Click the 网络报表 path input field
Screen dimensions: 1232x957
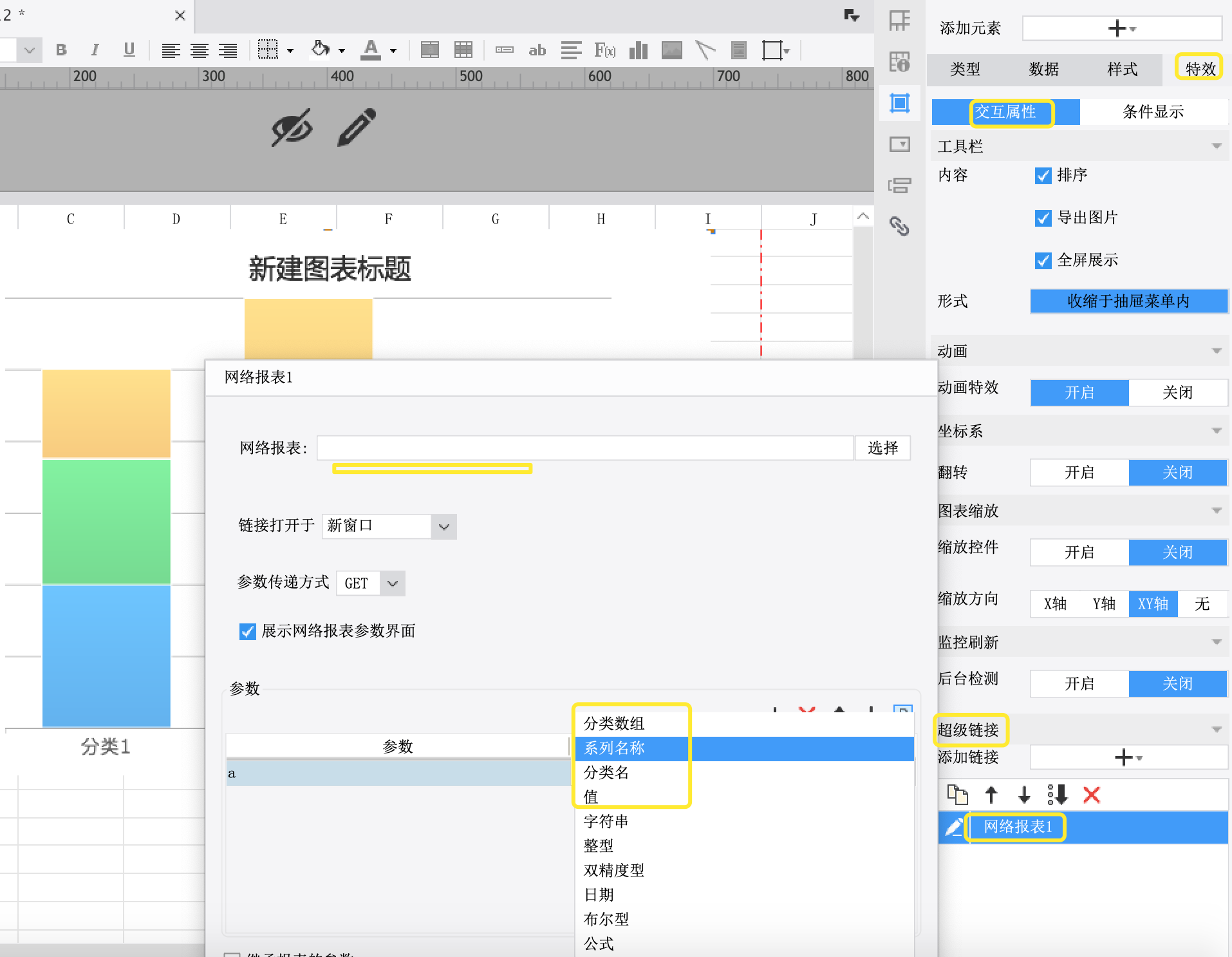pos(585,448)
